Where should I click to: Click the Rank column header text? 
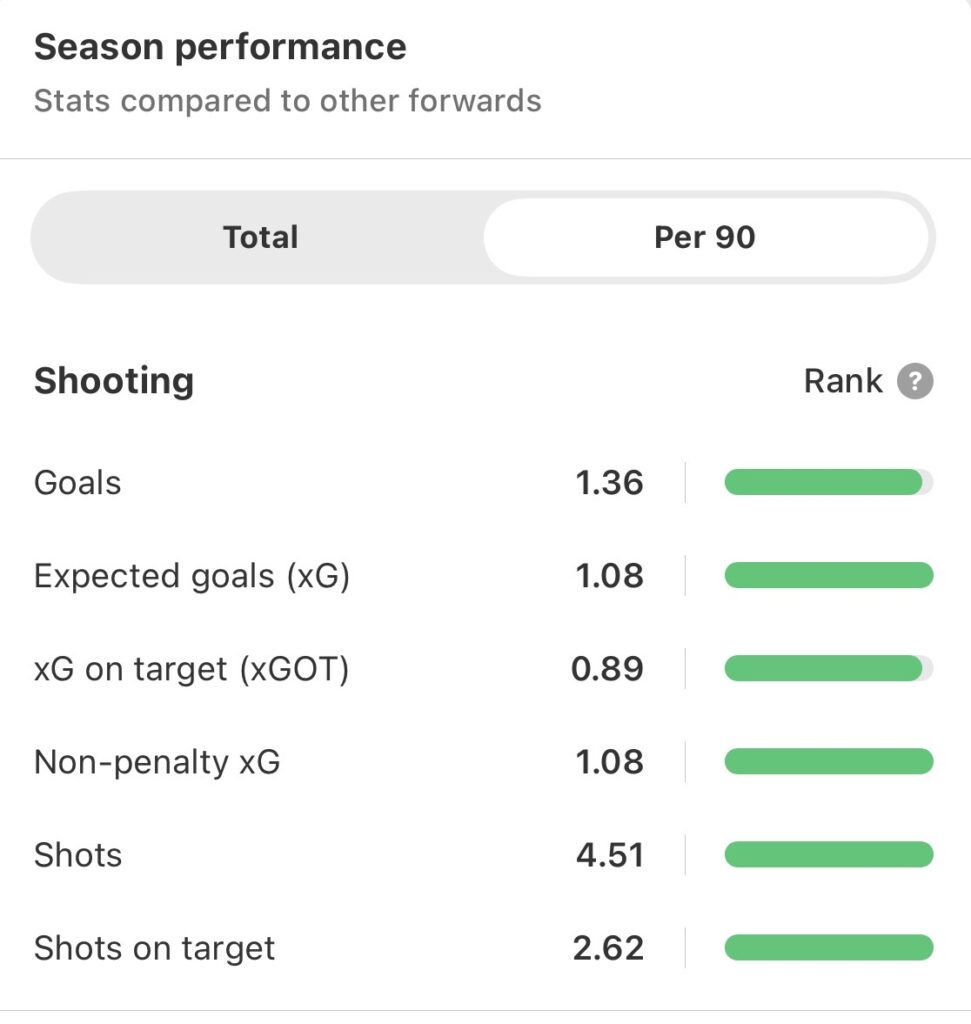click(843, 381)
